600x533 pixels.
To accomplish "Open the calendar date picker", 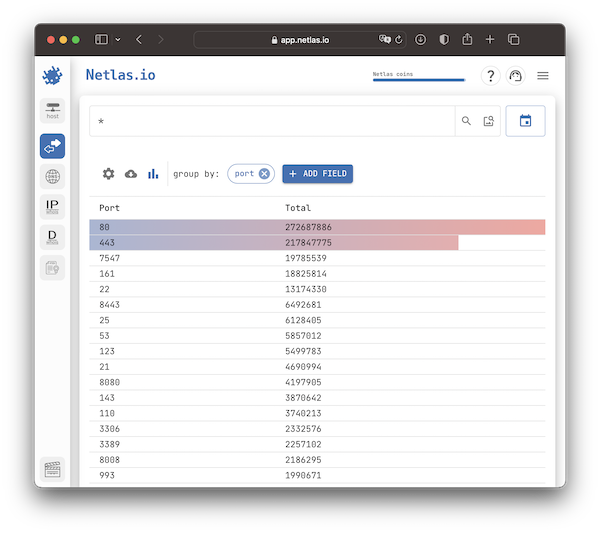I will coord(525,121).
